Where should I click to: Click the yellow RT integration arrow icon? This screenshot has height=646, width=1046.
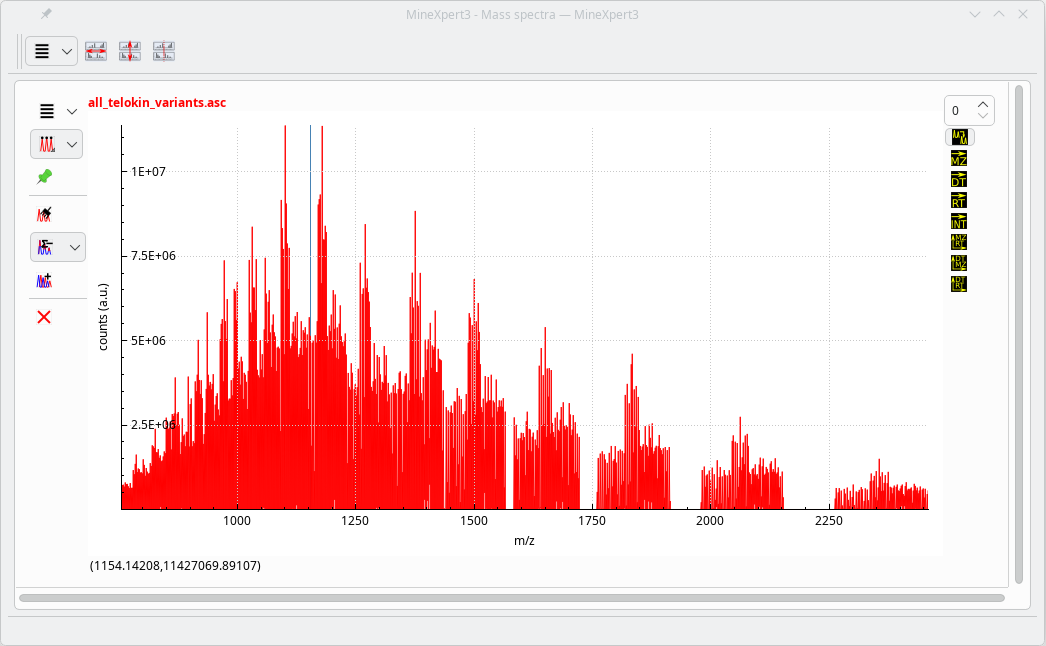pos(959,200)
